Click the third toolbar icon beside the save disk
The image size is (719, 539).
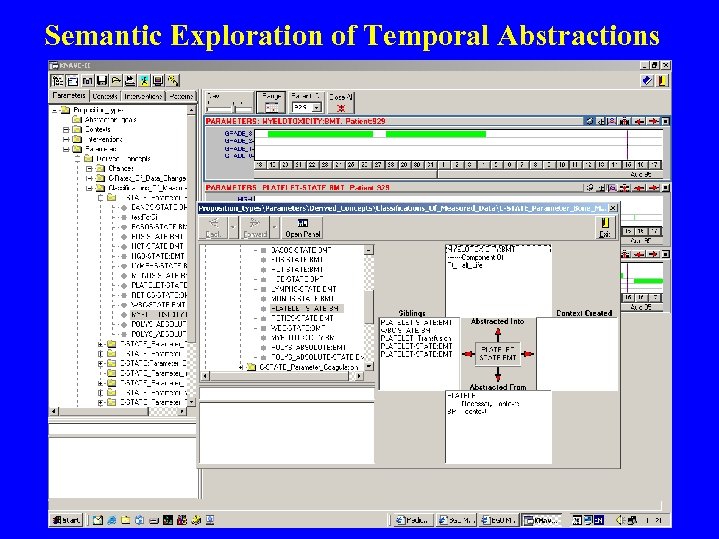(x=87, y=81)
